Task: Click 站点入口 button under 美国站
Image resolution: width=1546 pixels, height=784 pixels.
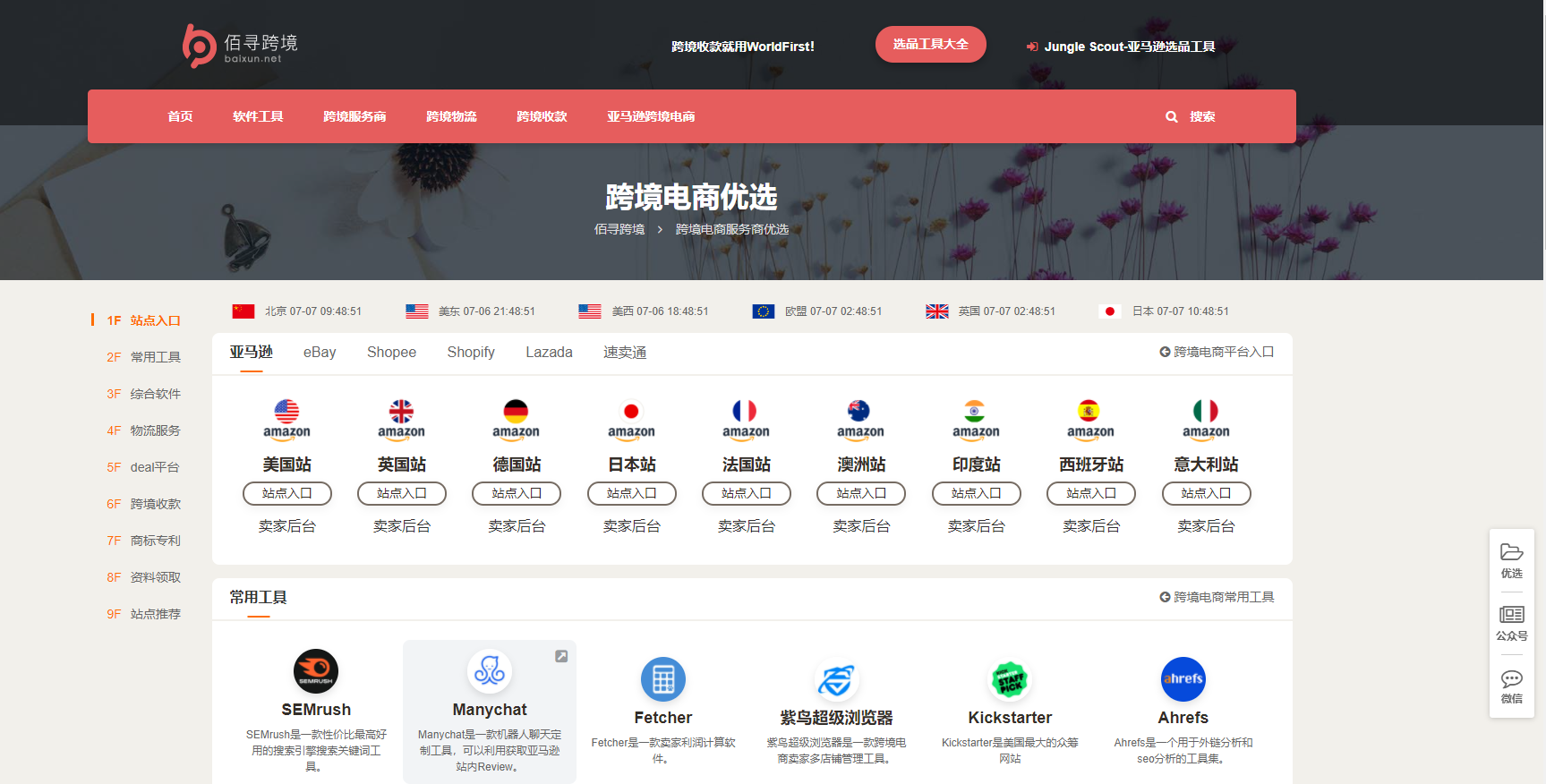Action: (x=287, y=493)
